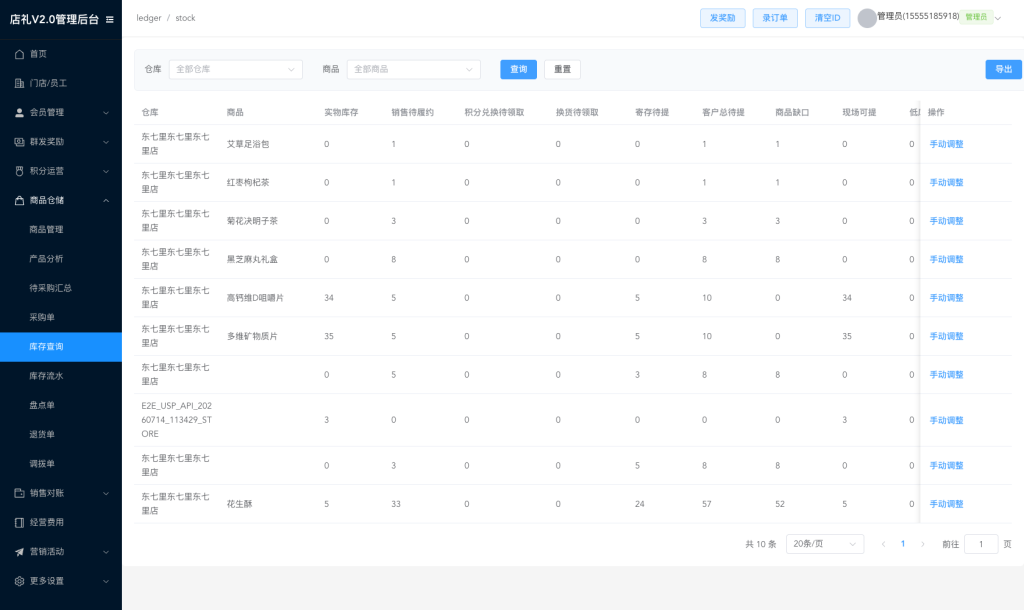This screenshot has height=610, width=1024.
Task: Open 库存流水 in the sidebar
Action: 46,376
